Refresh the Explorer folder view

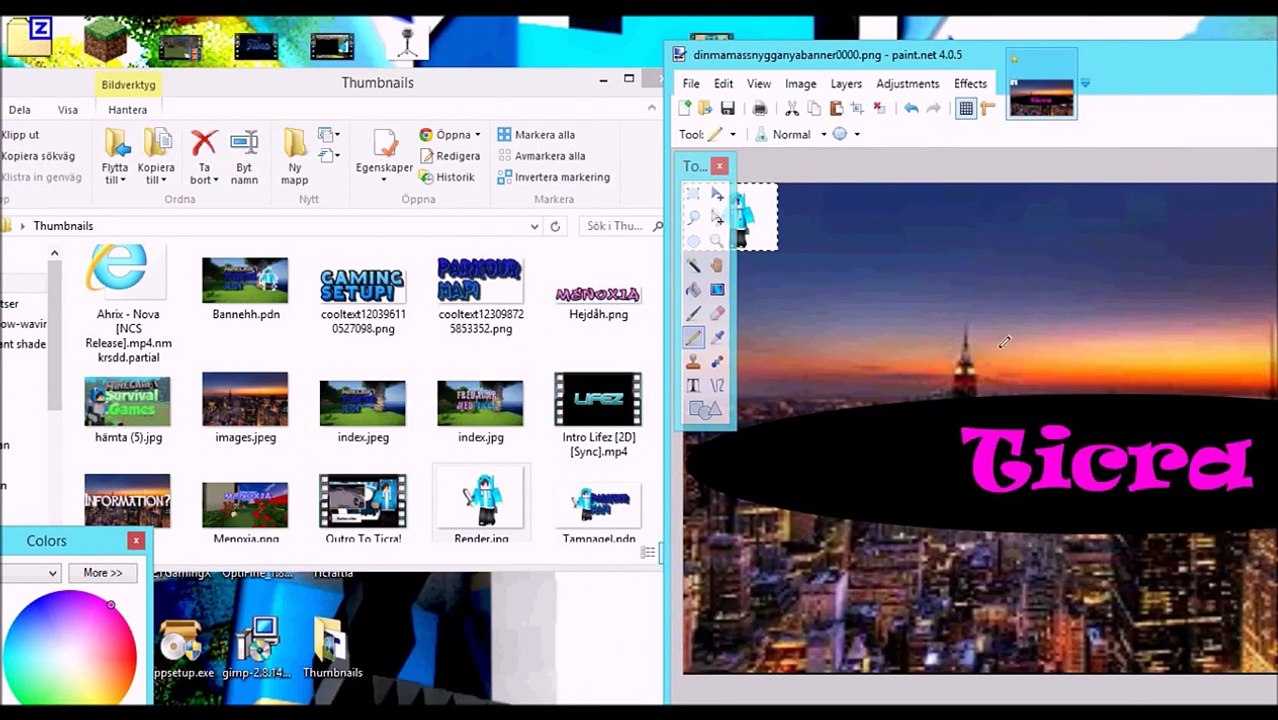[x=555, y=226]
